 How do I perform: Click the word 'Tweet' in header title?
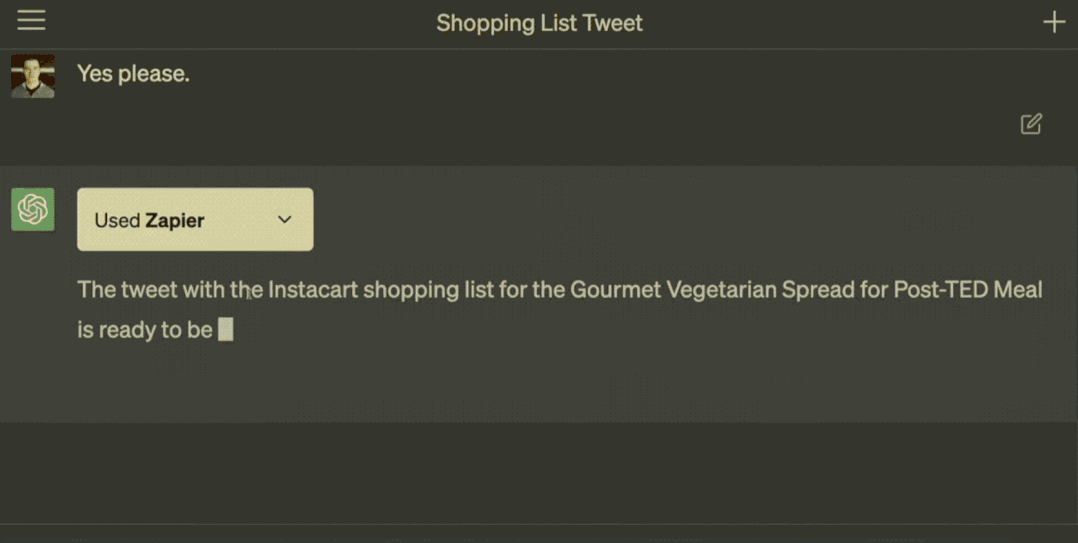click(613, 23)
